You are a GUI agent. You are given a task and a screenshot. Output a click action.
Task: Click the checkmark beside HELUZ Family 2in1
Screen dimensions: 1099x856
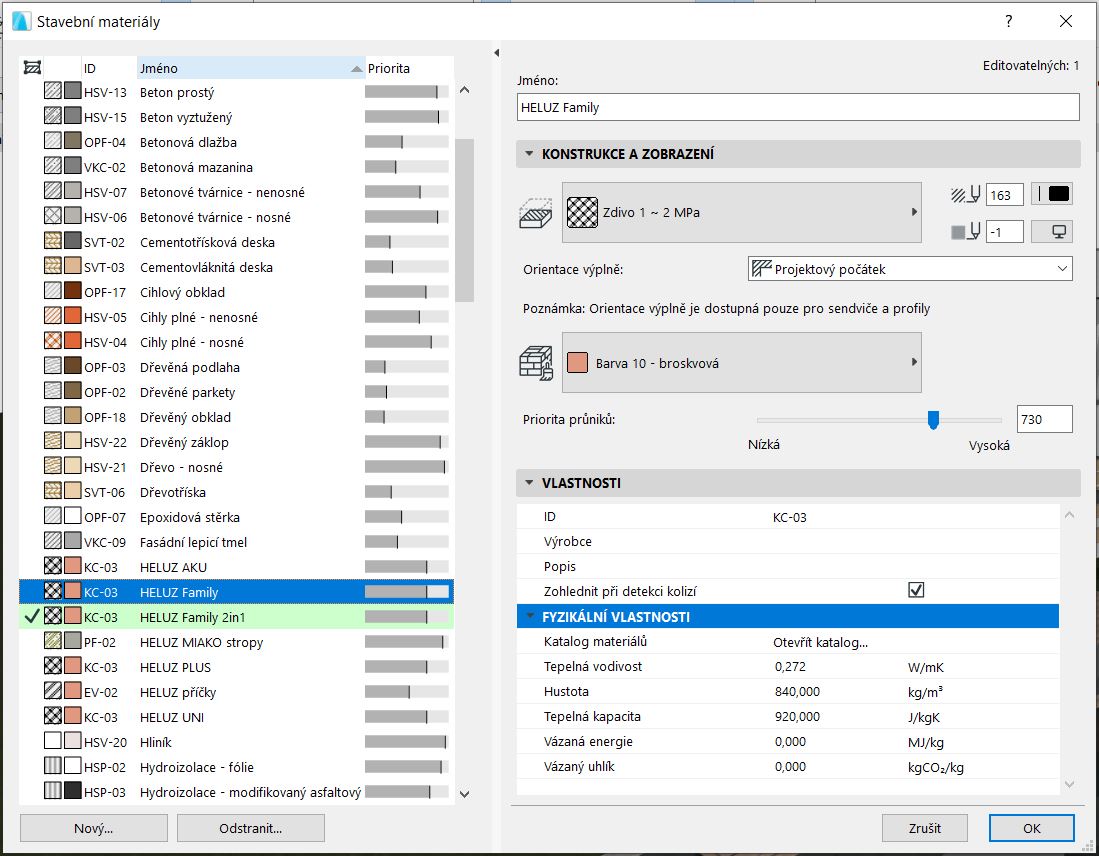click(x=32, y=617)
